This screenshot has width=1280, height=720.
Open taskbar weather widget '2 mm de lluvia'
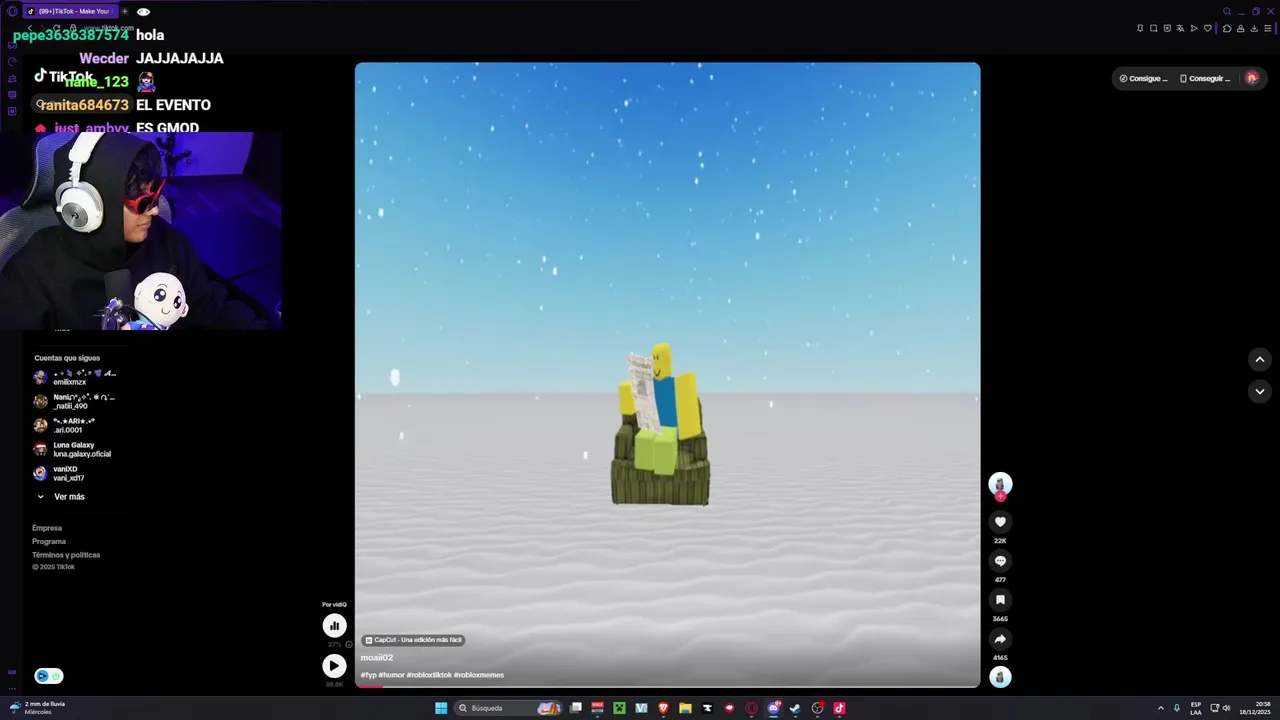[x=38, y=707]
